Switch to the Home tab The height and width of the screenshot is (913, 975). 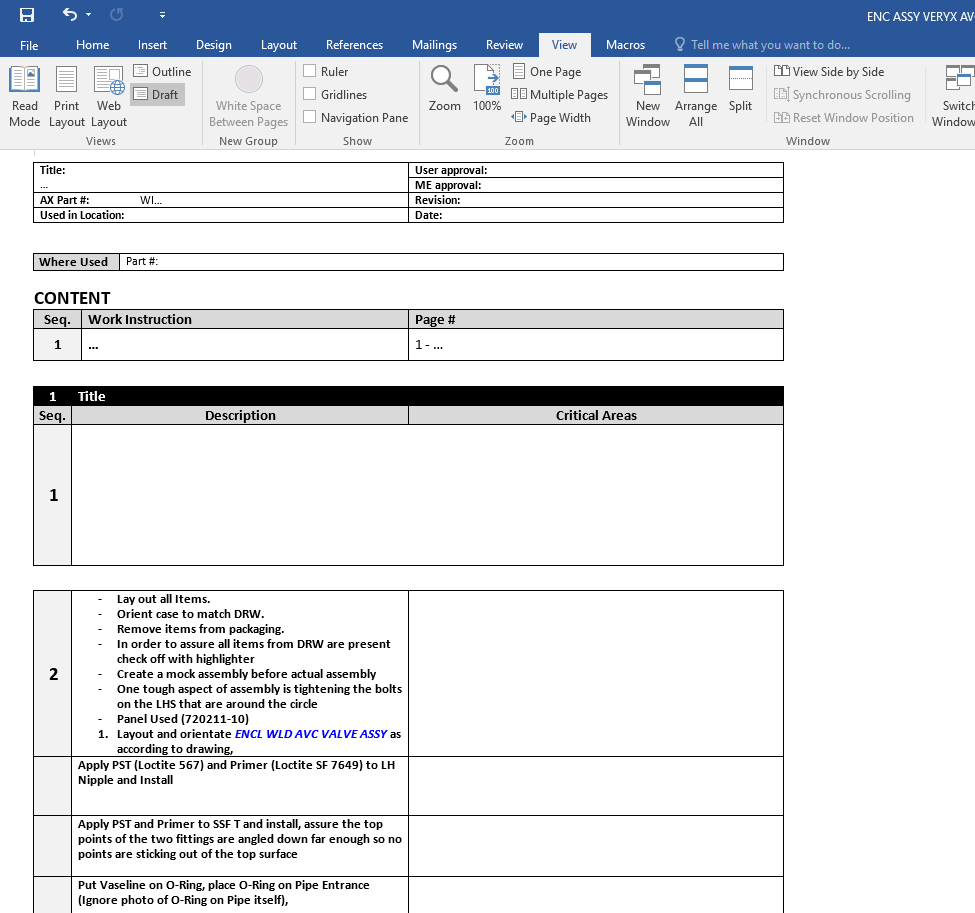point(92,45)
